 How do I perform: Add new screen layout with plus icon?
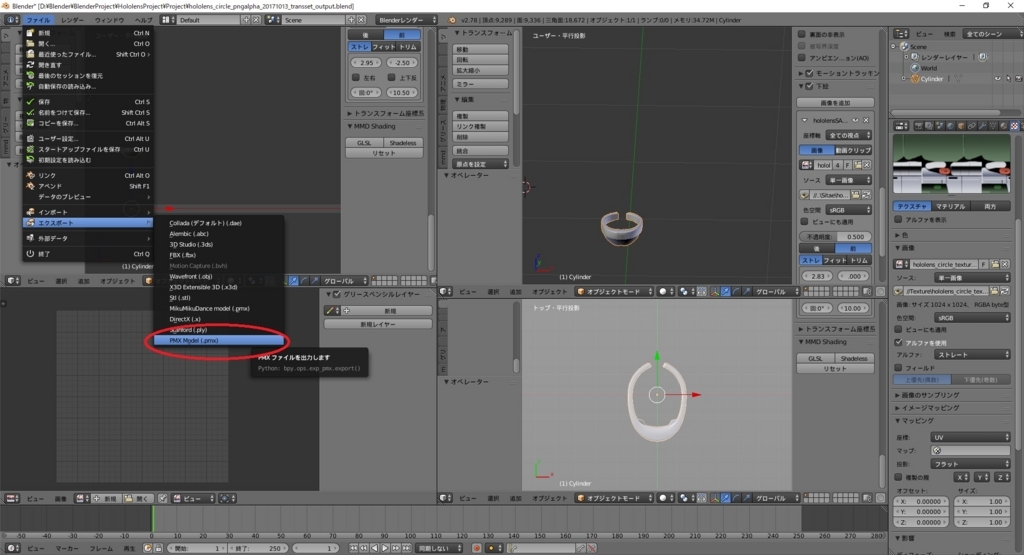point(246,20)
